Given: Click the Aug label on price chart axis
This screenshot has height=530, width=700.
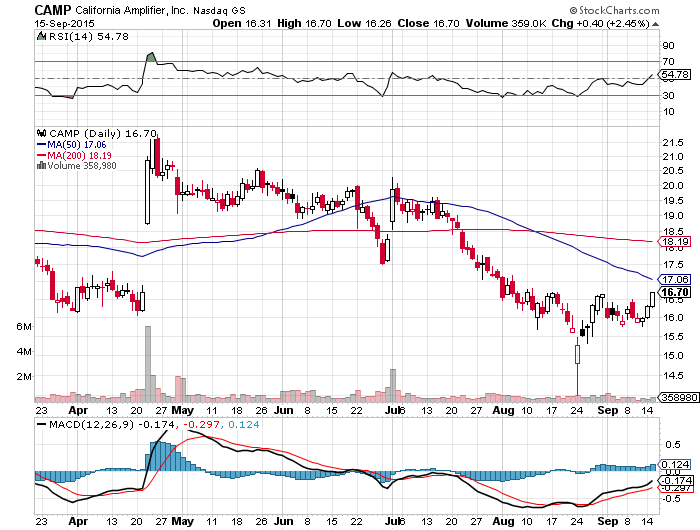Looking at the screenshot, I should click(504, 410).
